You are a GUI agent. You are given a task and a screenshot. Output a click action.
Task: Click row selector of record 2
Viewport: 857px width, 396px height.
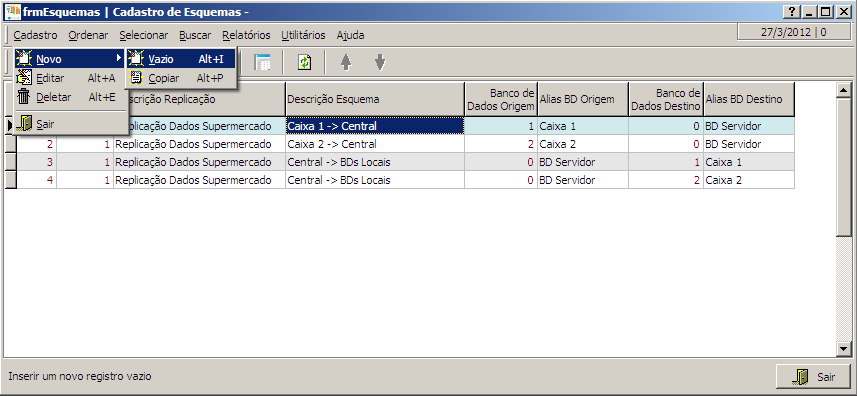coord(11,144)
